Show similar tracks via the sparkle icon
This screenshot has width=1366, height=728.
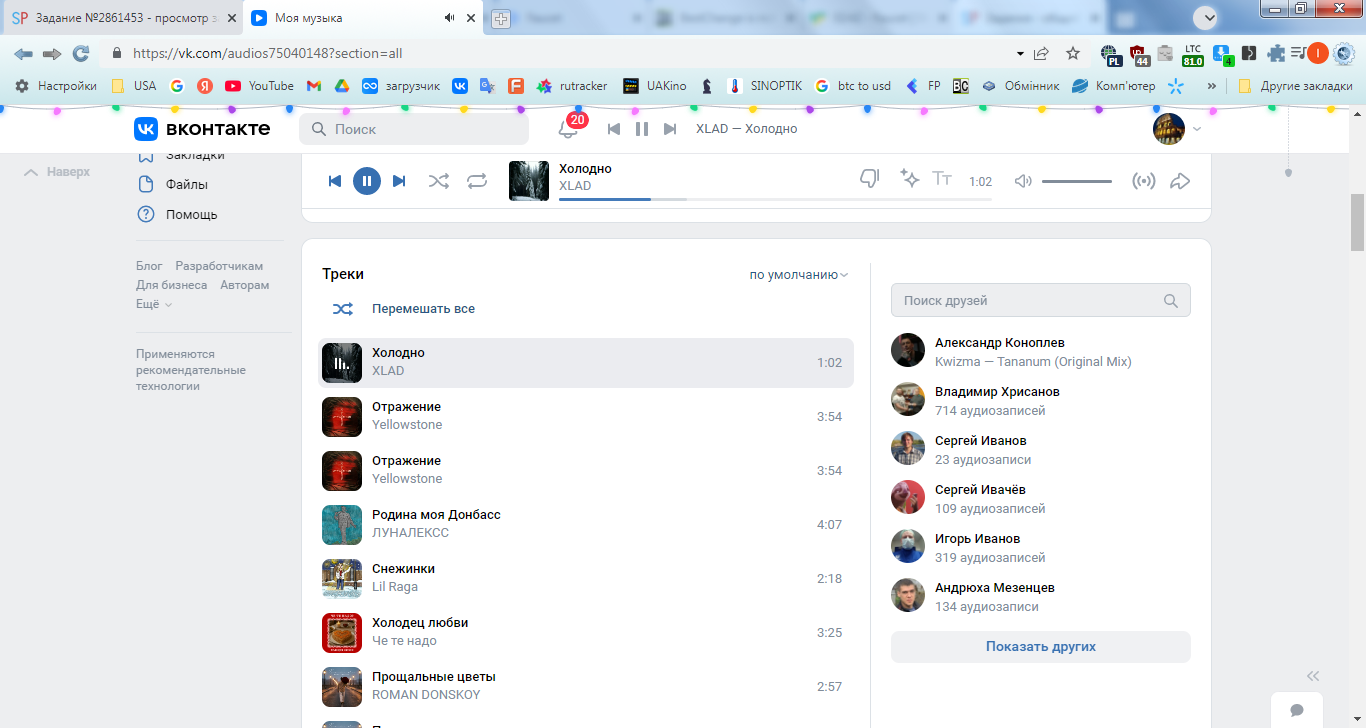910,178
